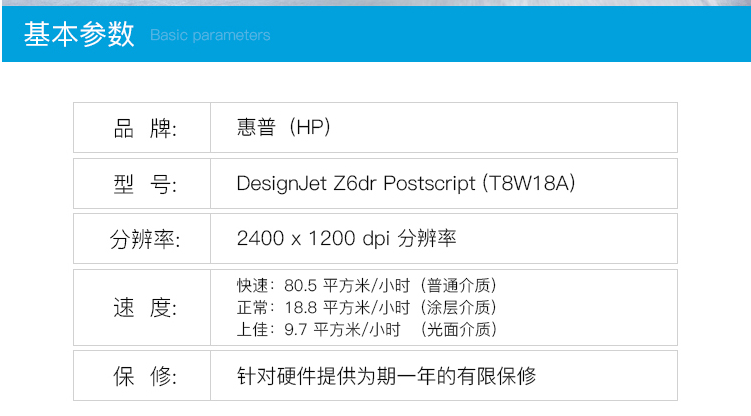Click the DesignJet Z6dr Postscript model text

[x=356, y=183]
